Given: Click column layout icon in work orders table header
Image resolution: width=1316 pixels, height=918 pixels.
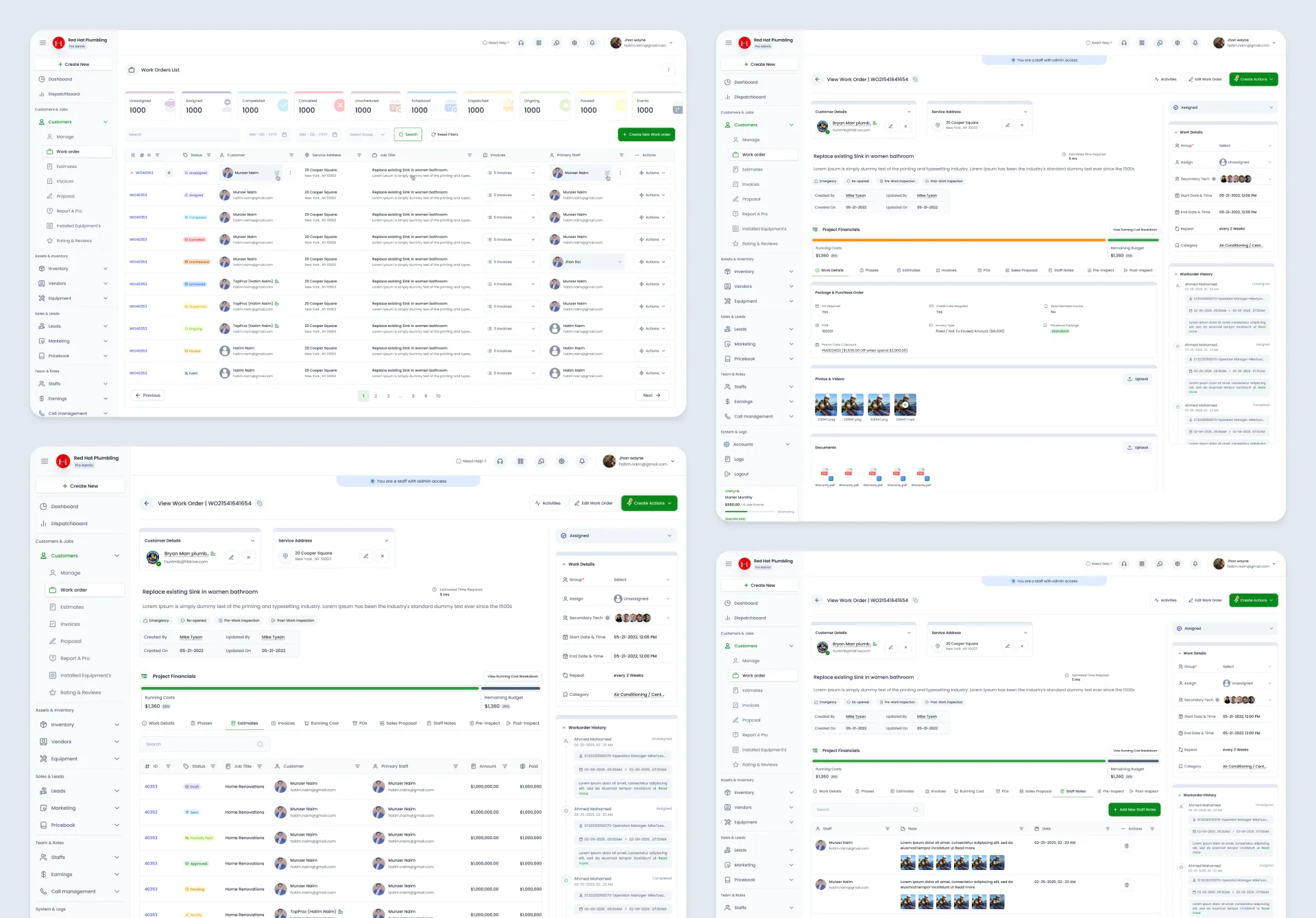Looking at the screenshot, I should (x=133, y=155).
